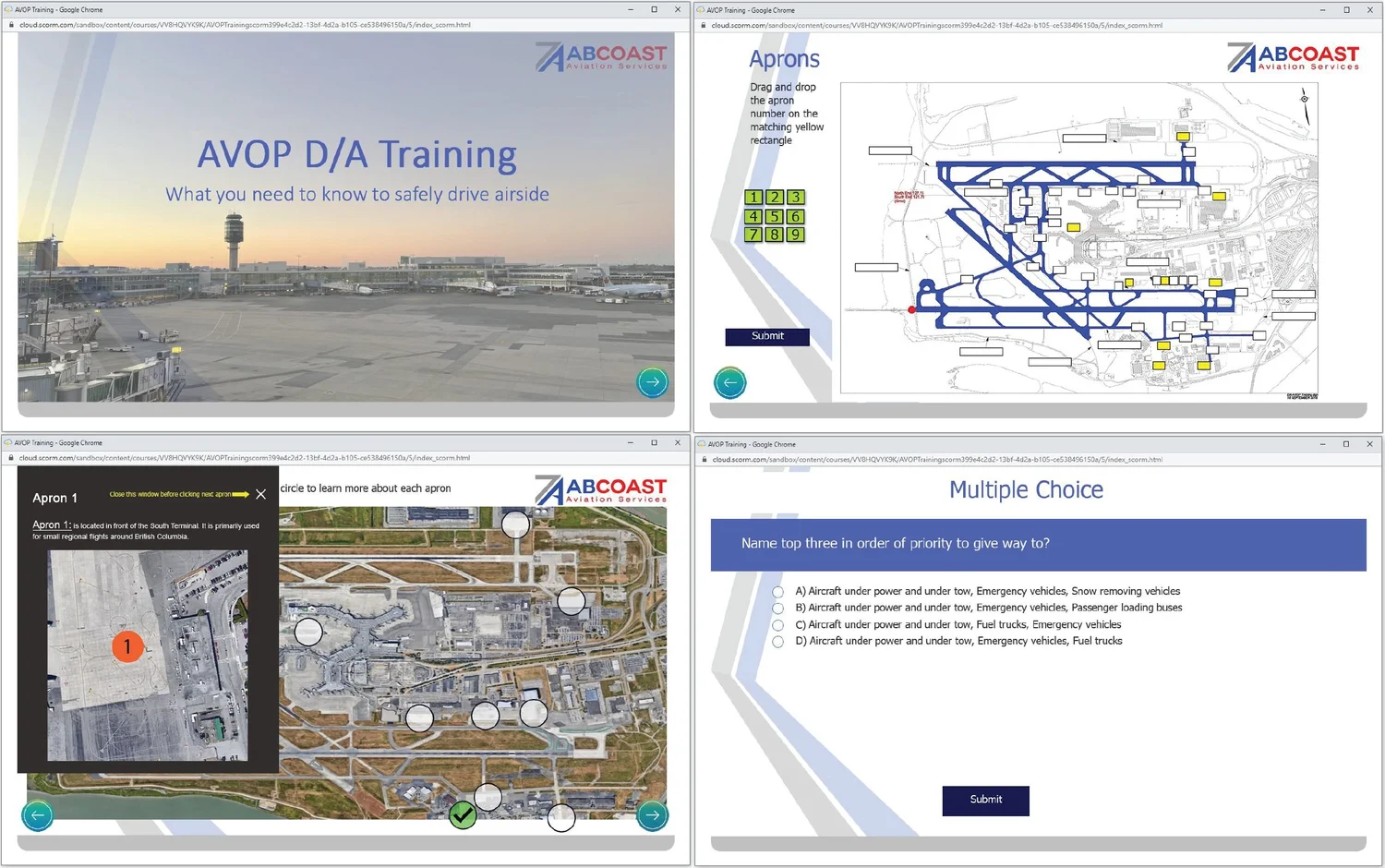
Task: Advance the title slide using the next arrow
Action: pos(652,381)
